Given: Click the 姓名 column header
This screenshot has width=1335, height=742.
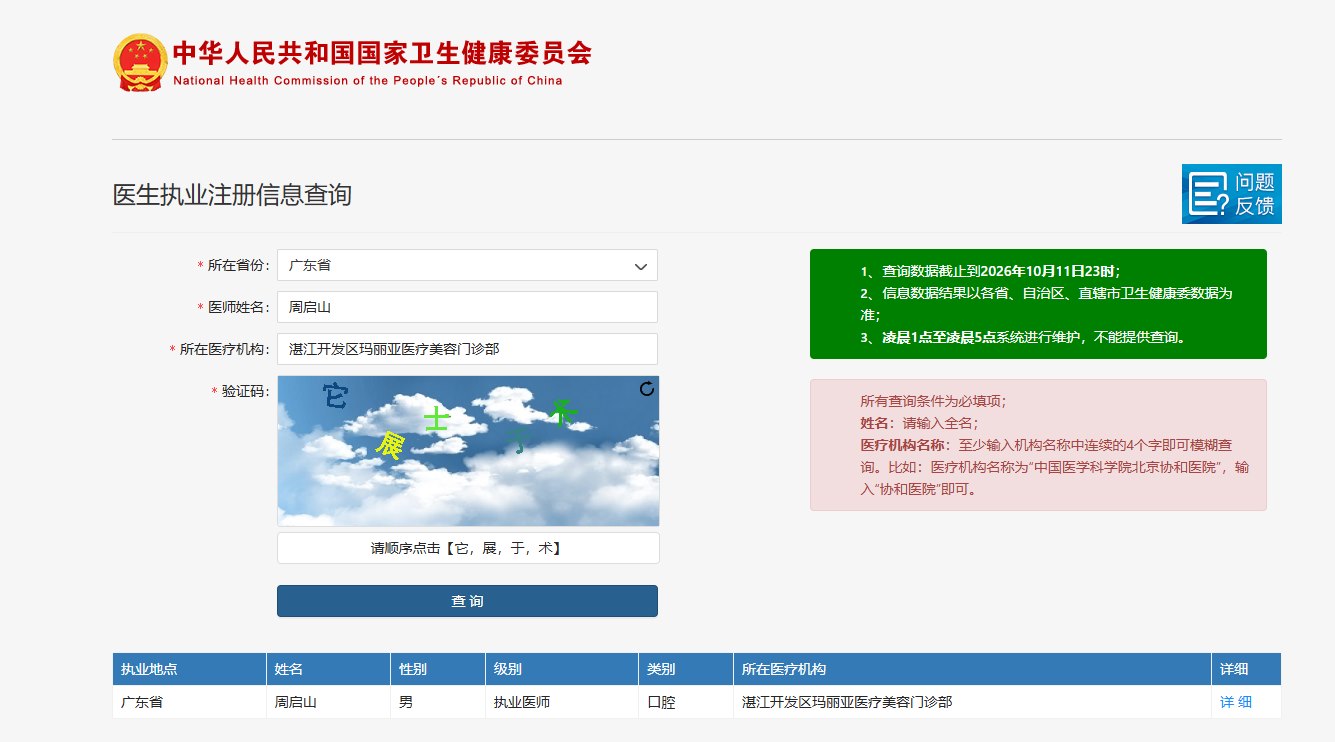Looking at the screenshot, I should coord(328,669).
